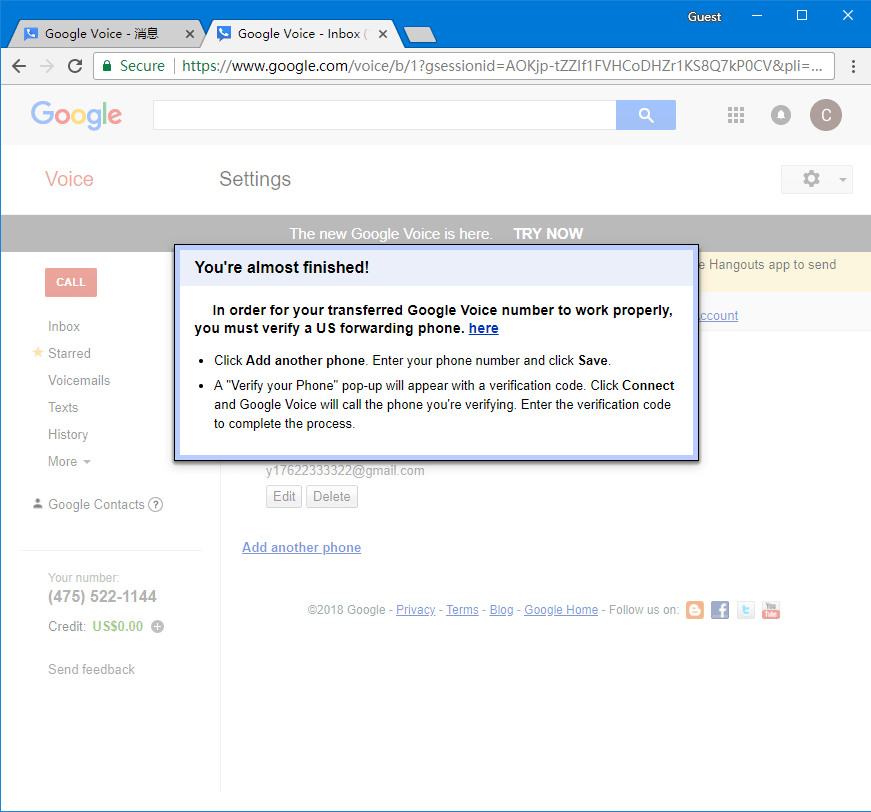The height and width of the screenshot is (812, 871).
Task: Click the Google Contacts person icon
Action: 37,504
